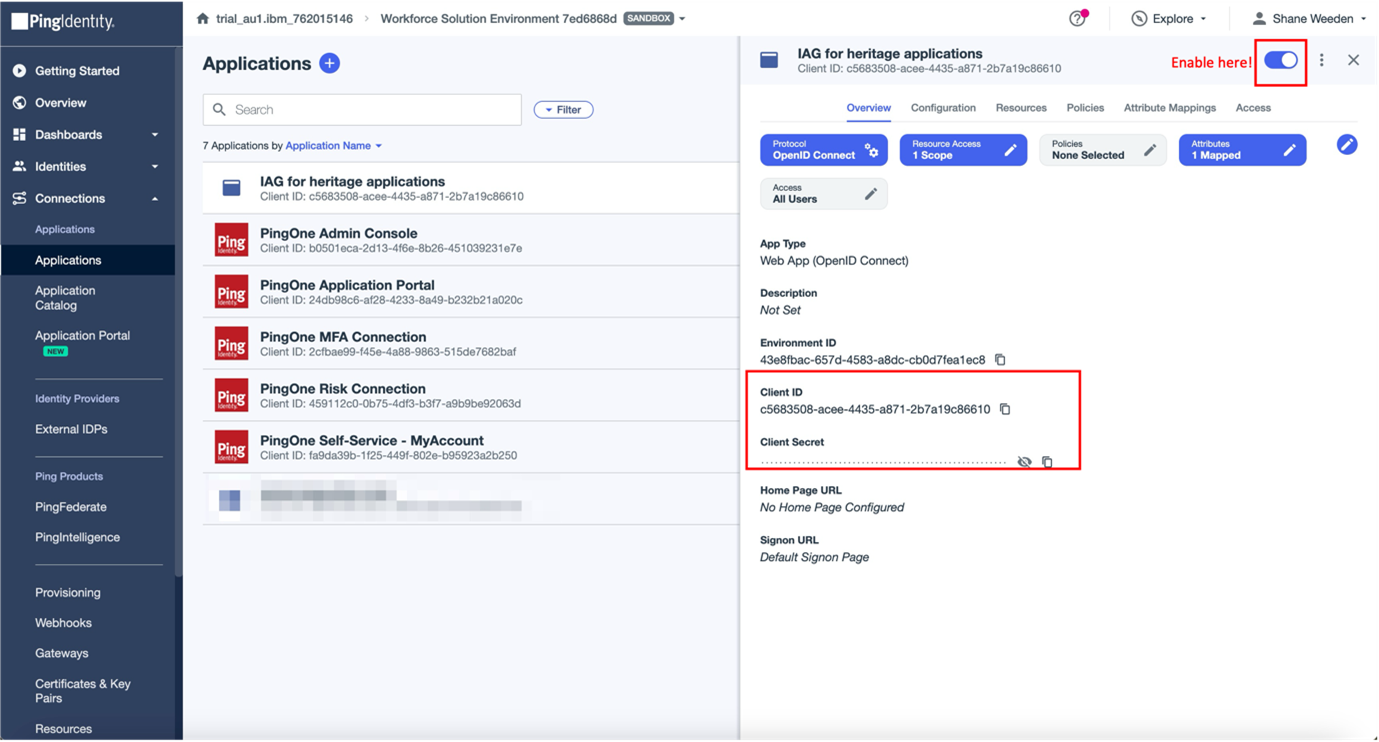This screenshot has height=742, width=1379.
Task: Copy the Client Secret value
Action: (x=1047, y=462)
